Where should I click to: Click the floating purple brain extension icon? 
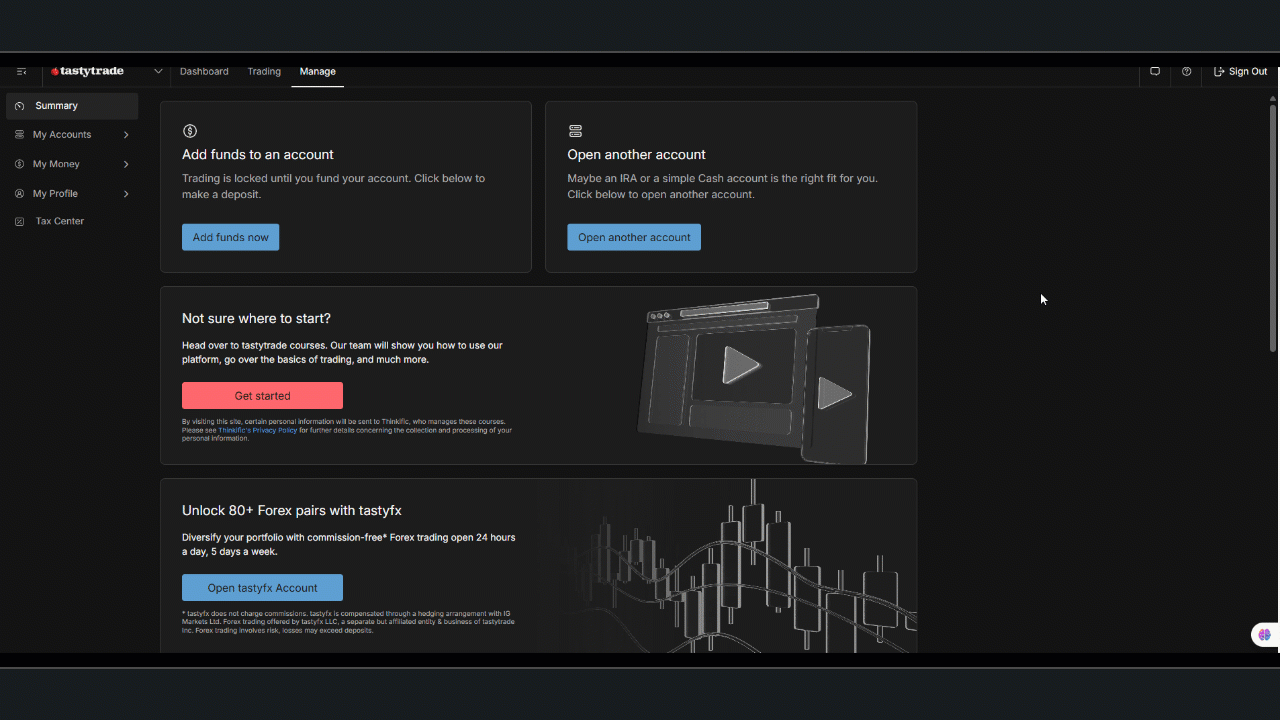(x=1264, y=634)
